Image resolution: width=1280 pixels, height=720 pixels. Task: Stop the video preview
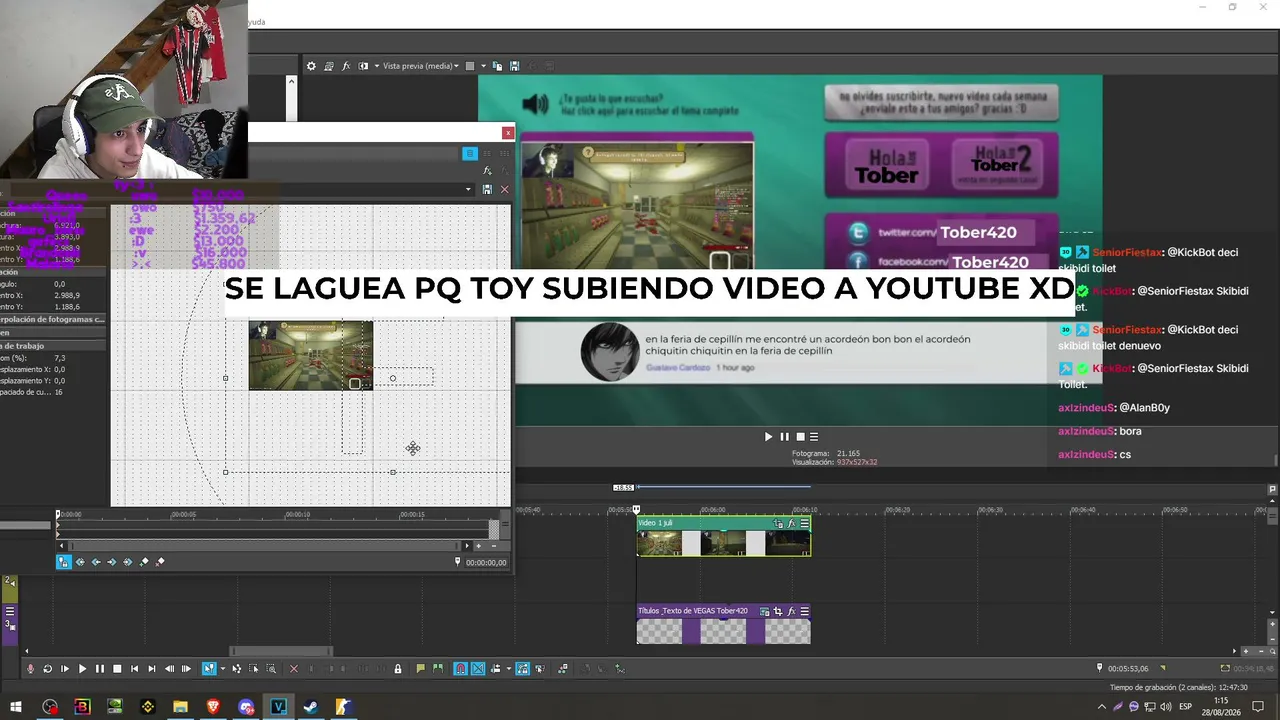(800, 436)
